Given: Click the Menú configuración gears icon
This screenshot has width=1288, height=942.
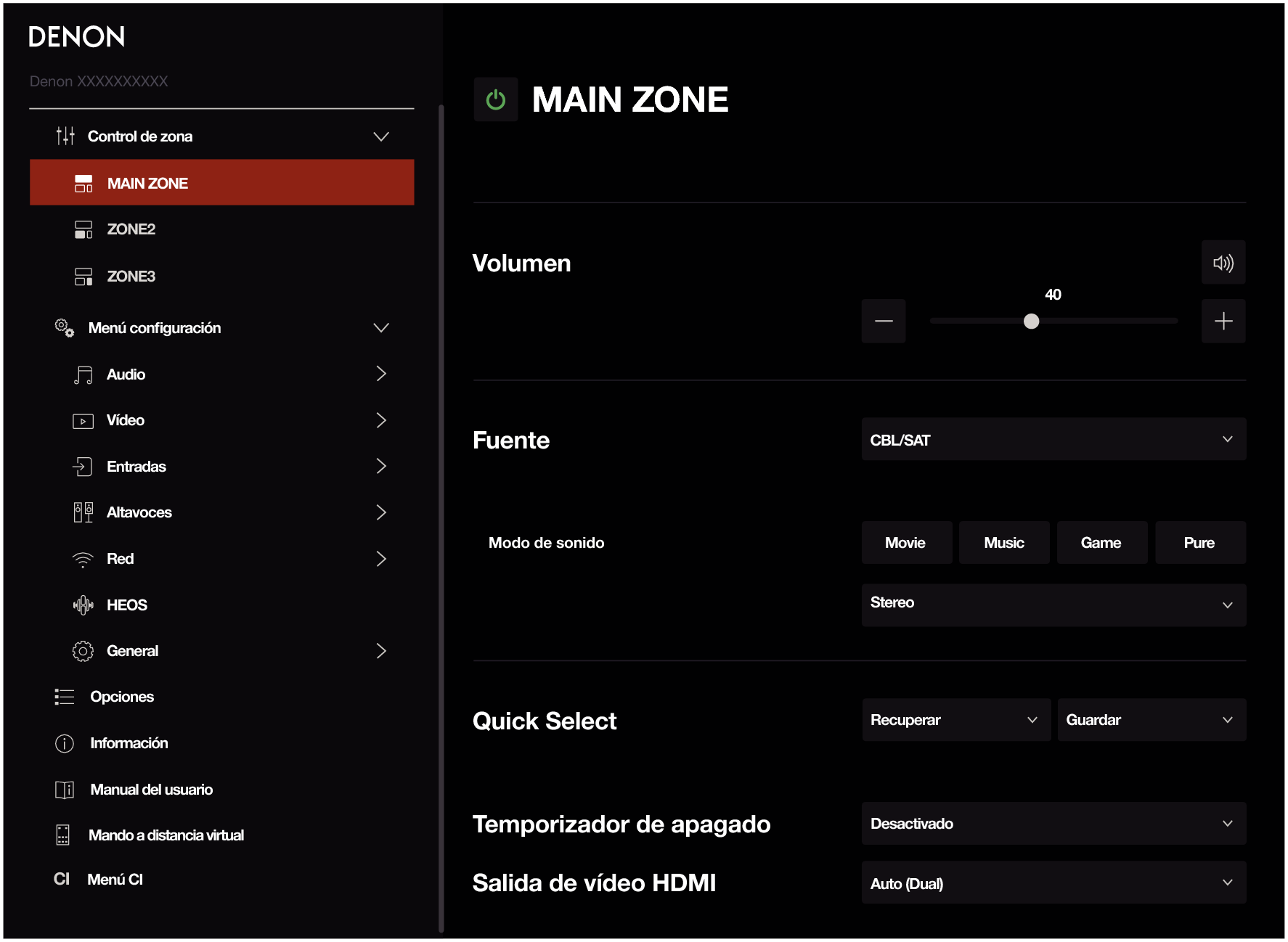Looking at the screenshot, I should click(65, 328).
